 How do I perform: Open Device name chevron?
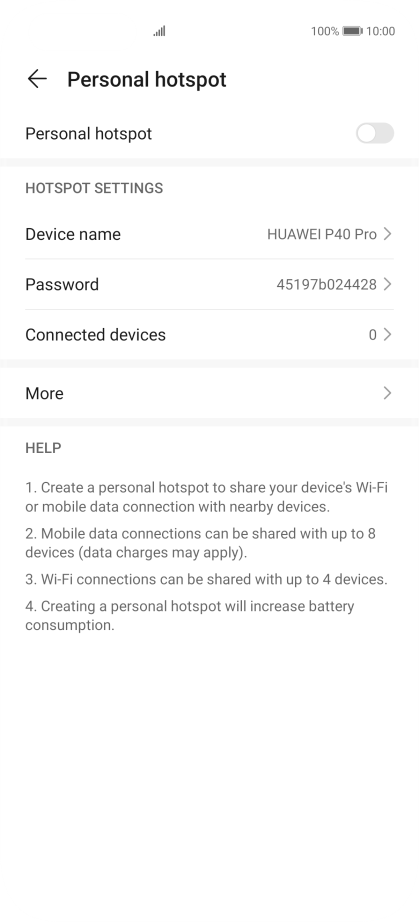[387, 234]
